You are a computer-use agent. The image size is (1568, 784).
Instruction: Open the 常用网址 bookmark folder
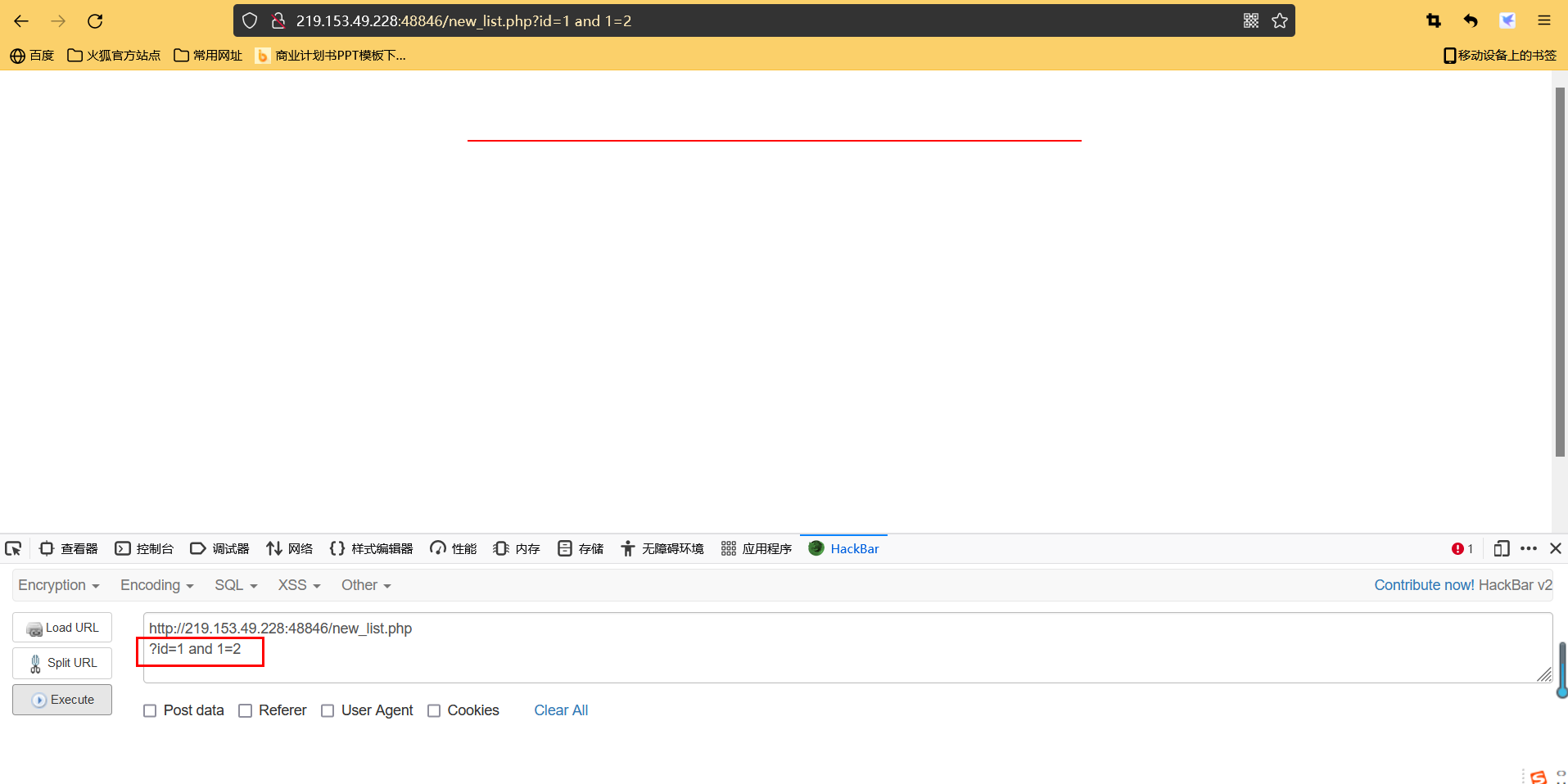(x=208, y=56)
